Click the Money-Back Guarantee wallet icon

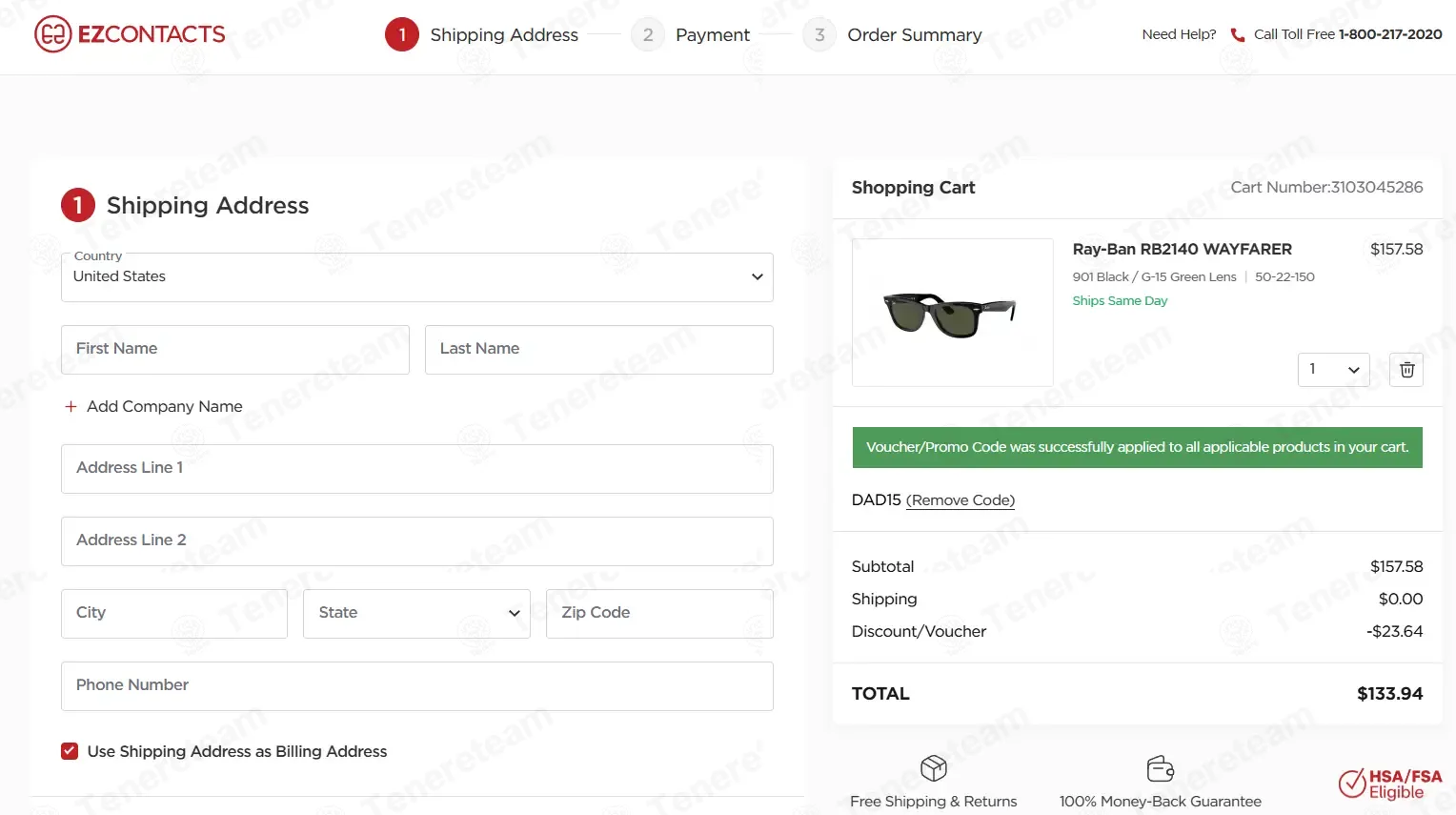point(1161,768)
